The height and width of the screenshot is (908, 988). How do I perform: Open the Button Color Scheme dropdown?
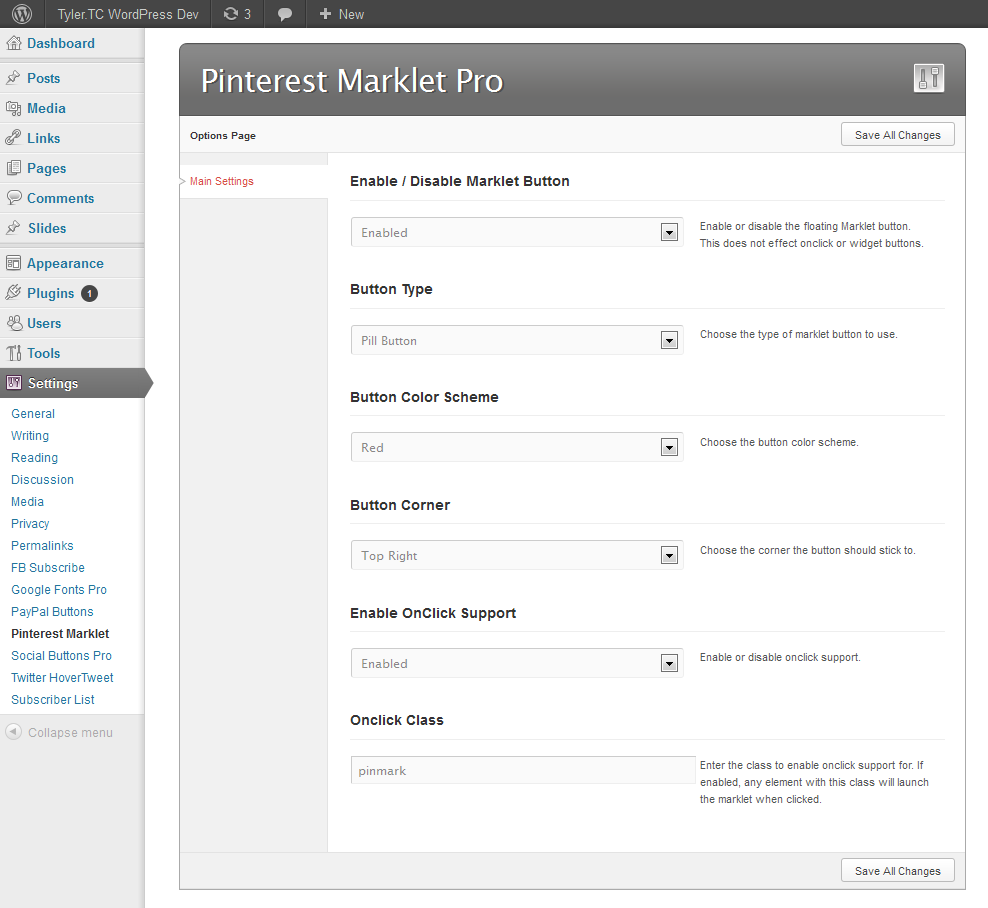tap(517, 447)
